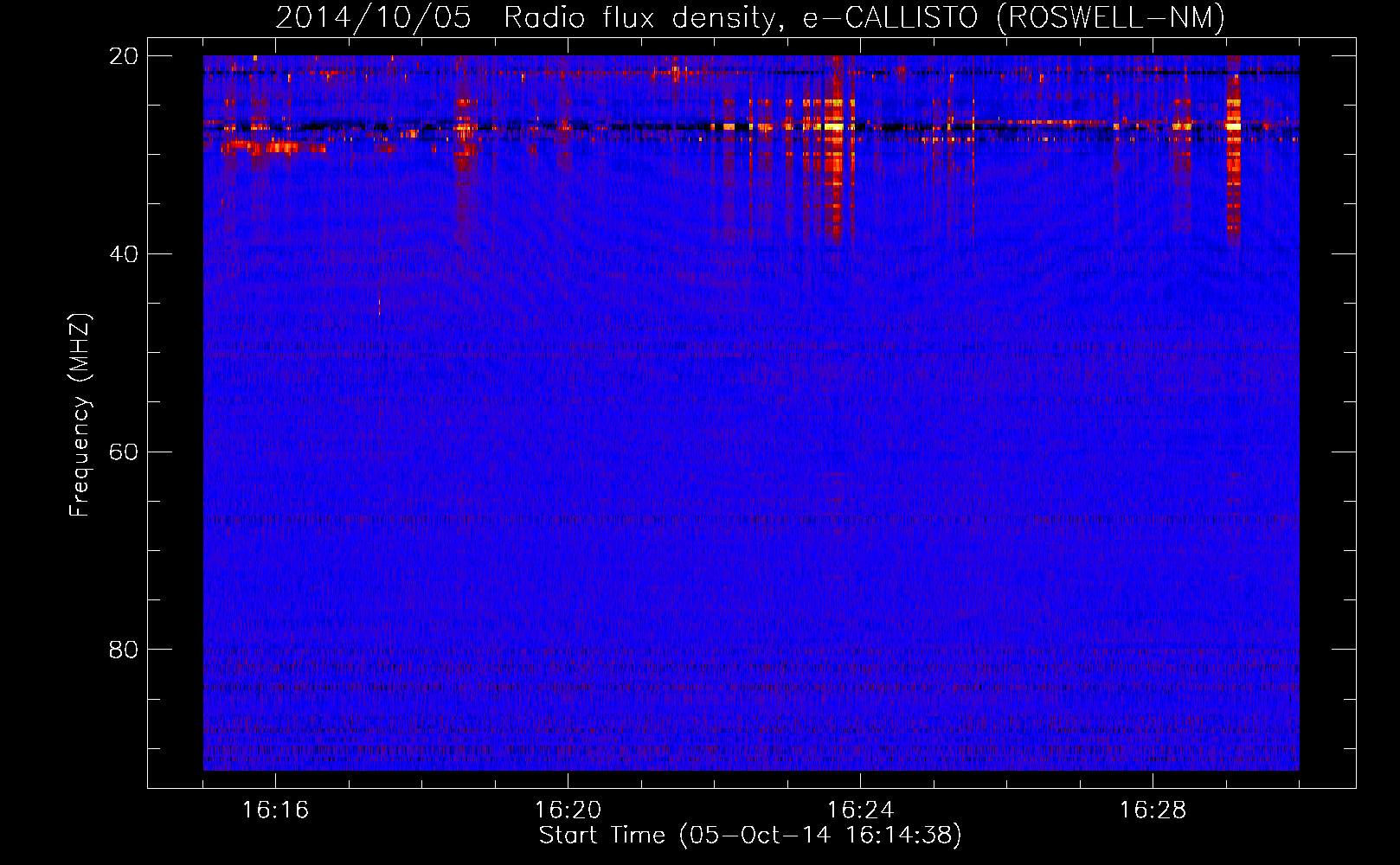Click the '16:24' time tick label
1400x865 pixels.
pos(860,810)
